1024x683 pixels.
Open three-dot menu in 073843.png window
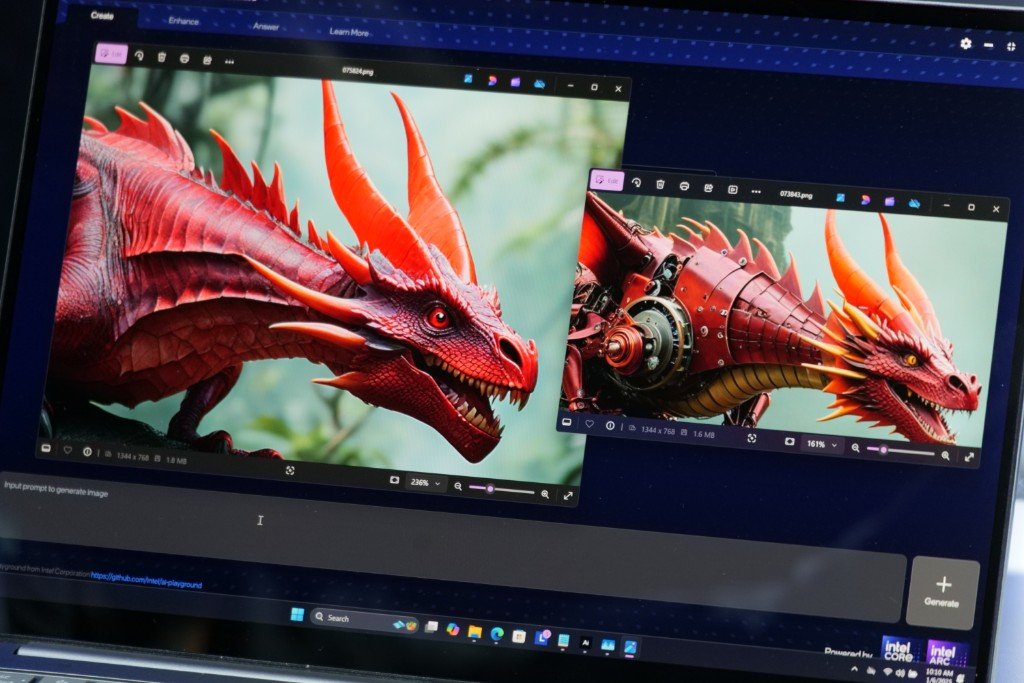point(756,191)
